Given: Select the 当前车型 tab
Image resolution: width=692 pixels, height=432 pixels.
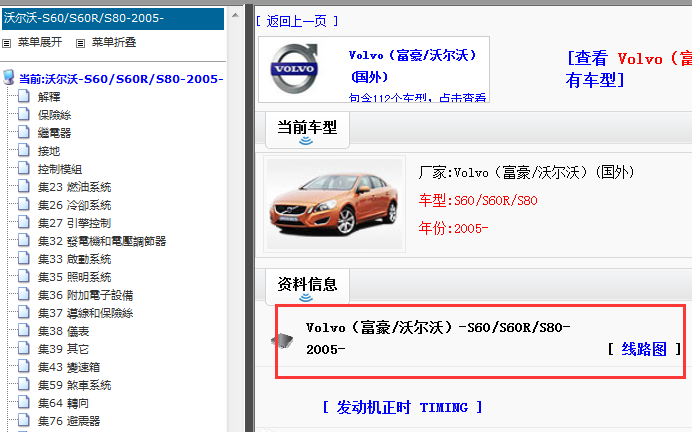Looking at the screenshot, I should pyautogui.click(x=307, y=128).
